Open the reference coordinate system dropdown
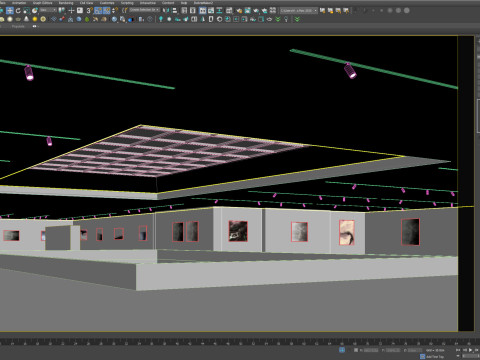This screenshot has width=480, height=360. [48, 10]
